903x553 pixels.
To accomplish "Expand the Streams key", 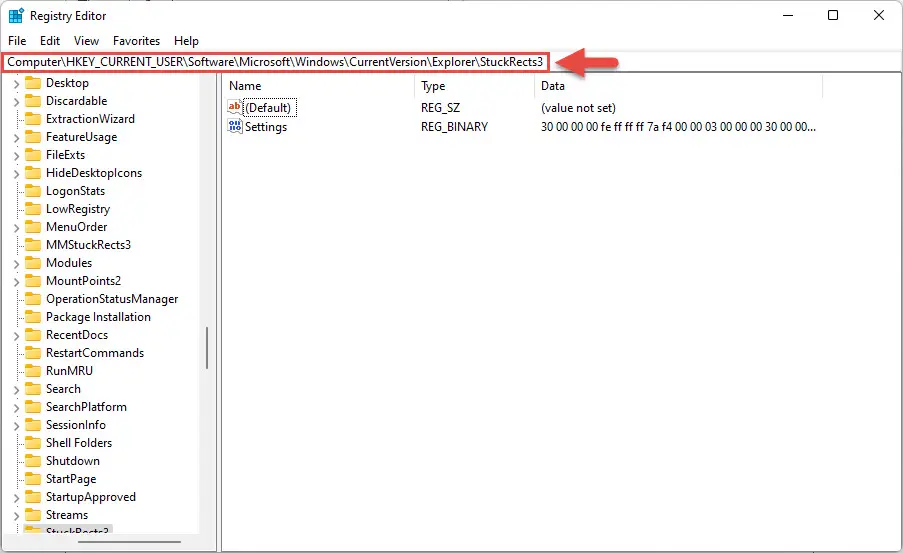I will click(x=16, y=516).
